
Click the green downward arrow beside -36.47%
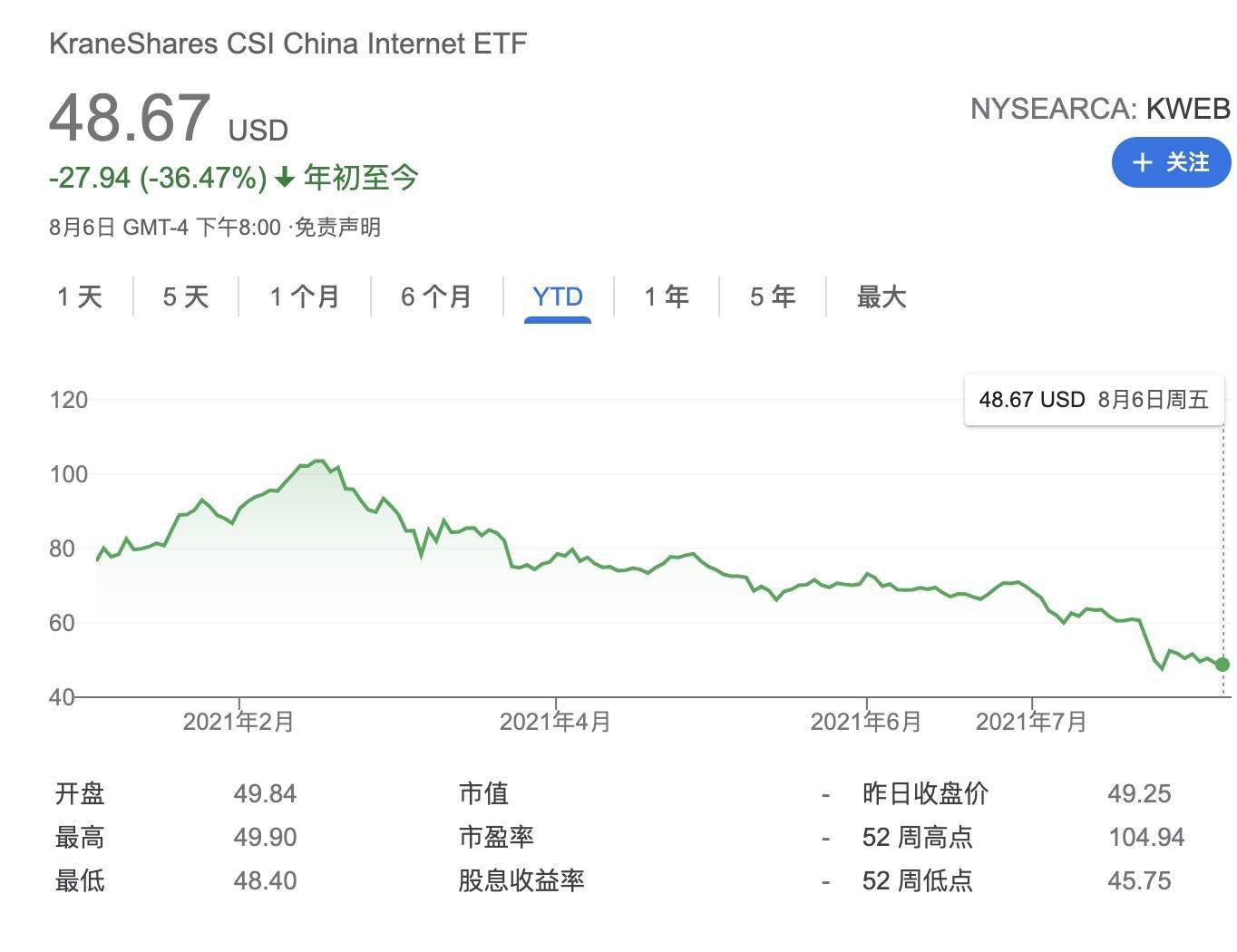[284, 179]
